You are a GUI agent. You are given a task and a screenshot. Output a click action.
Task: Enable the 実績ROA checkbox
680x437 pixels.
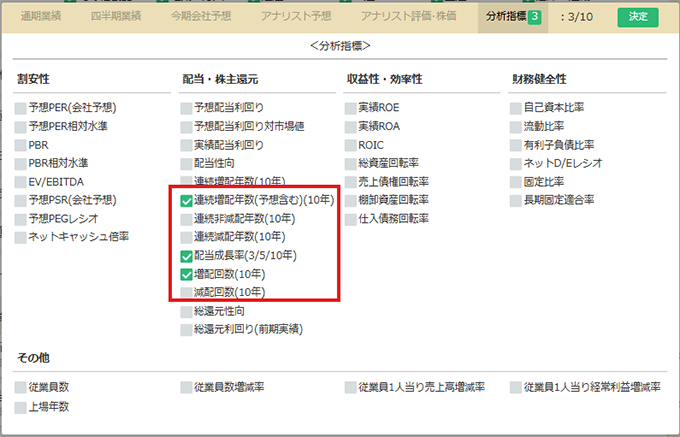tap(351, 127)
